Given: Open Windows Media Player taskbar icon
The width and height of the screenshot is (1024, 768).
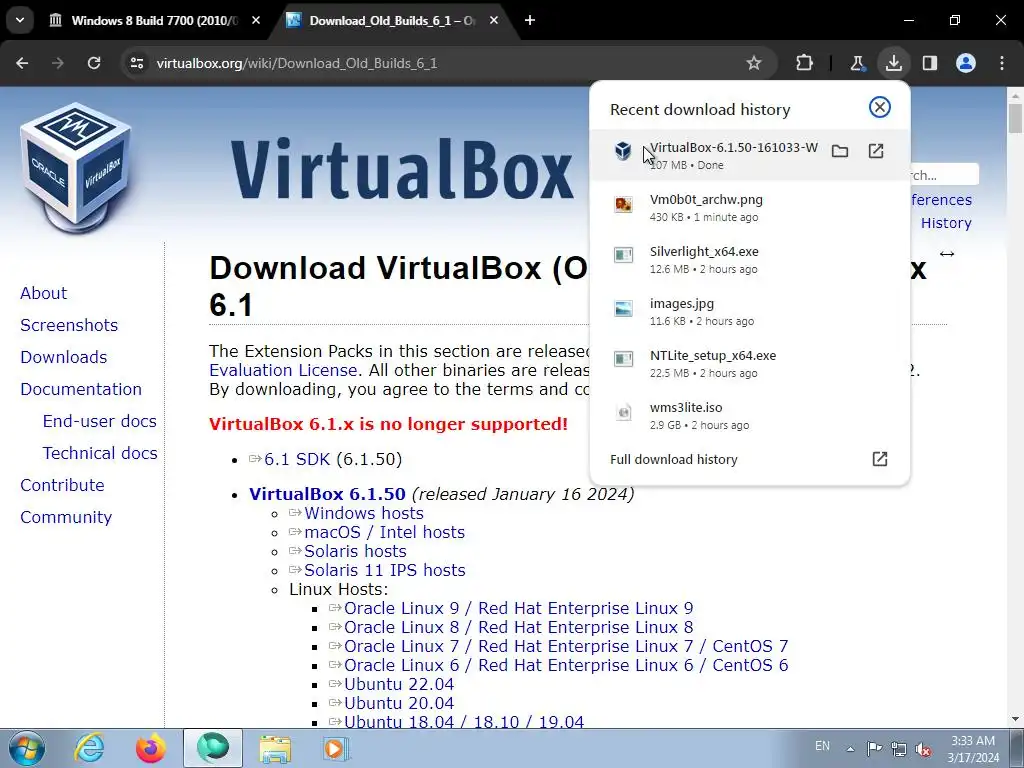Looking at the screenshot, I should coord(336,748).
